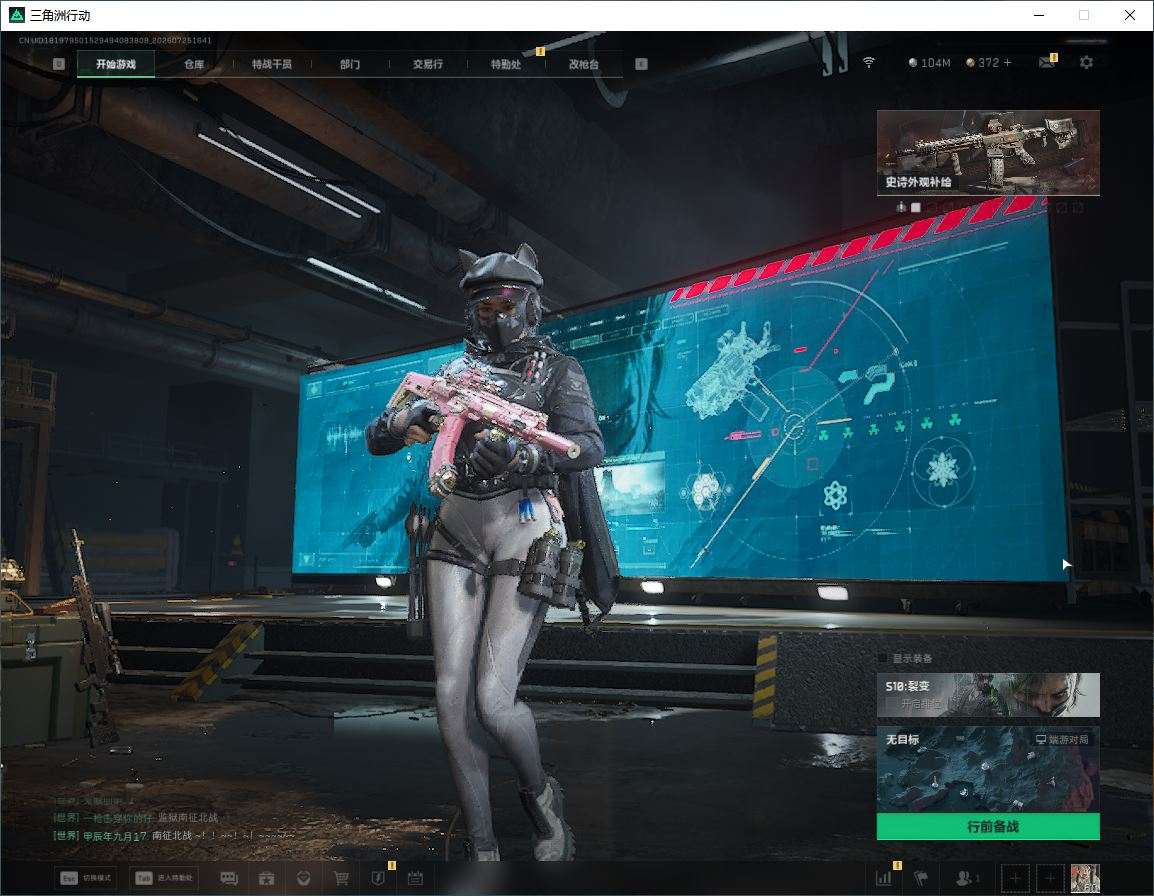This screenshot has height=896, width=1154.
Task: Open the 开始游戏 tab
Action: click(116, 64)
